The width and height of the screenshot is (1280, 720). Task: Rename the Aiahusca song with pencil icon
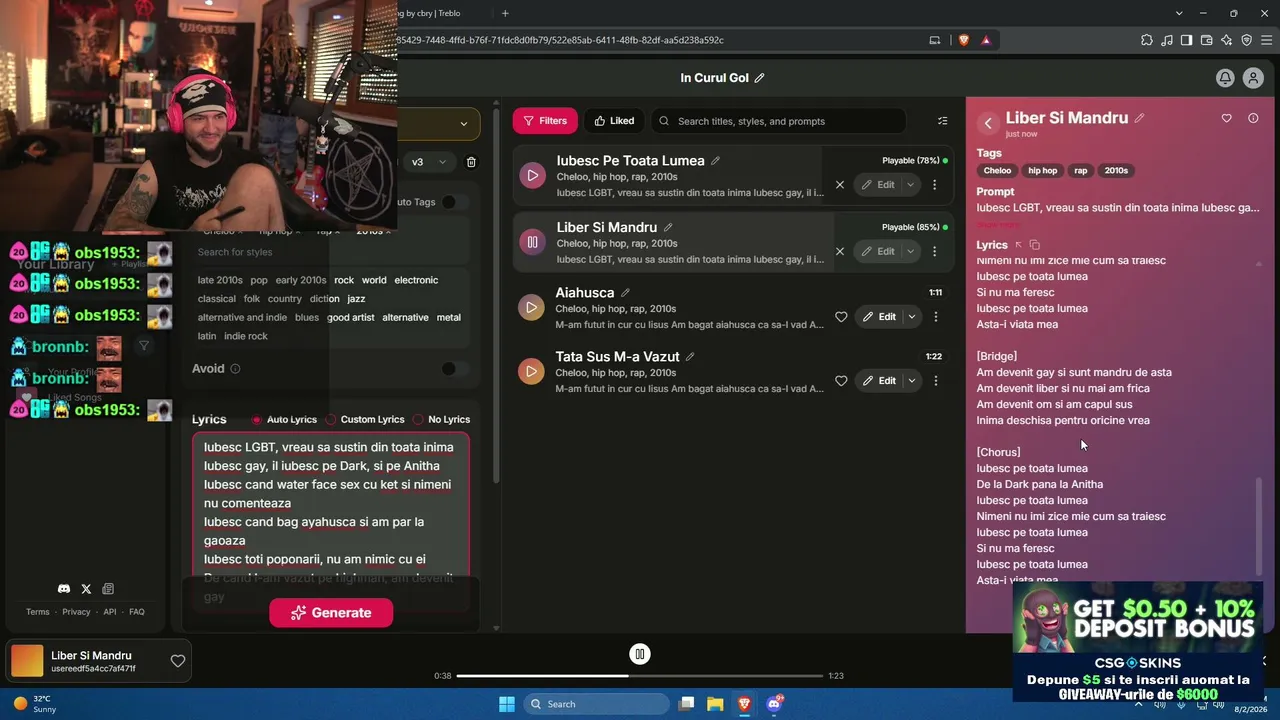point(626,293)
